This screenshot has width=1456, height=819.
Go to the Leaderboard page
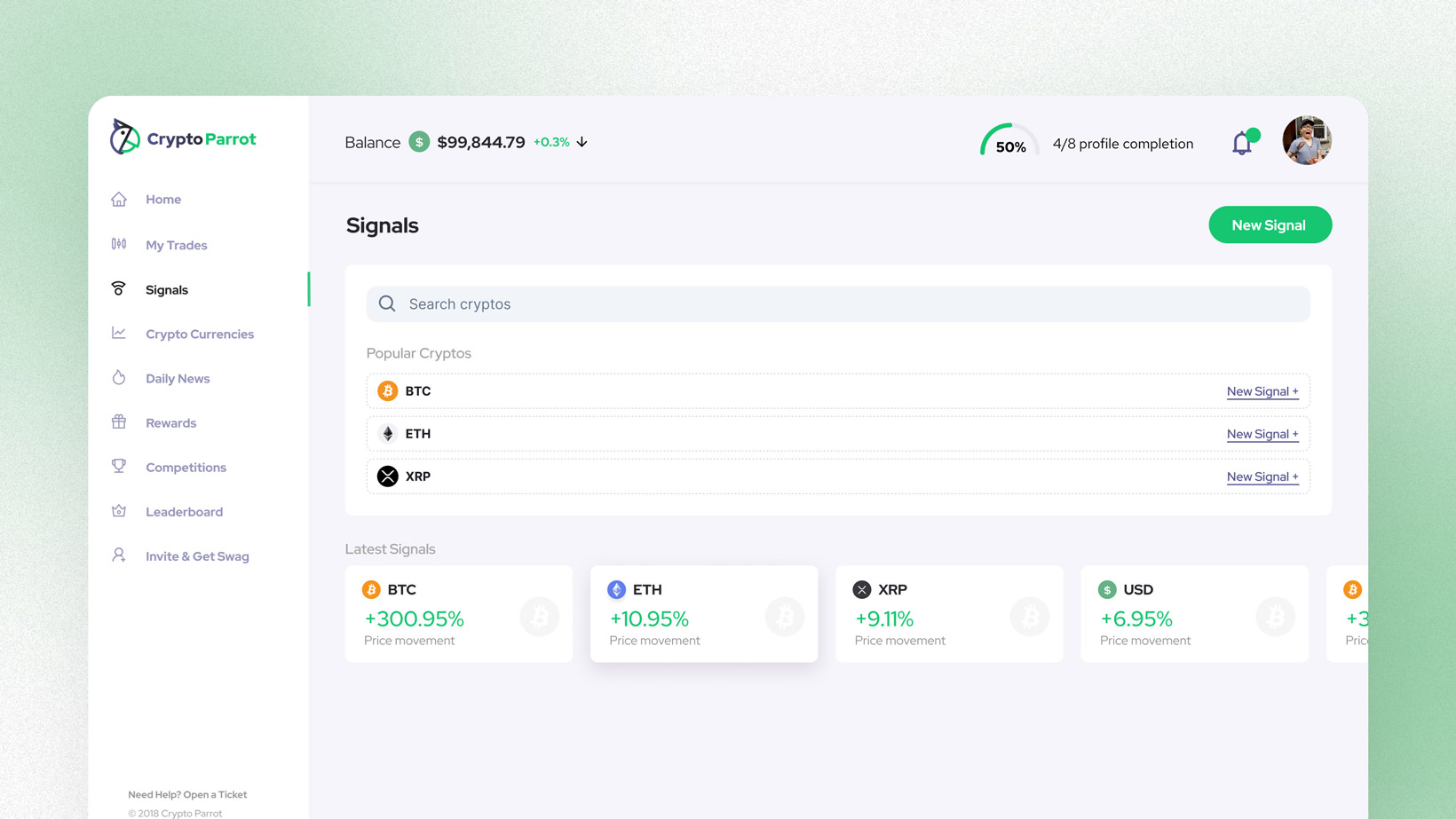pos(184,511)
